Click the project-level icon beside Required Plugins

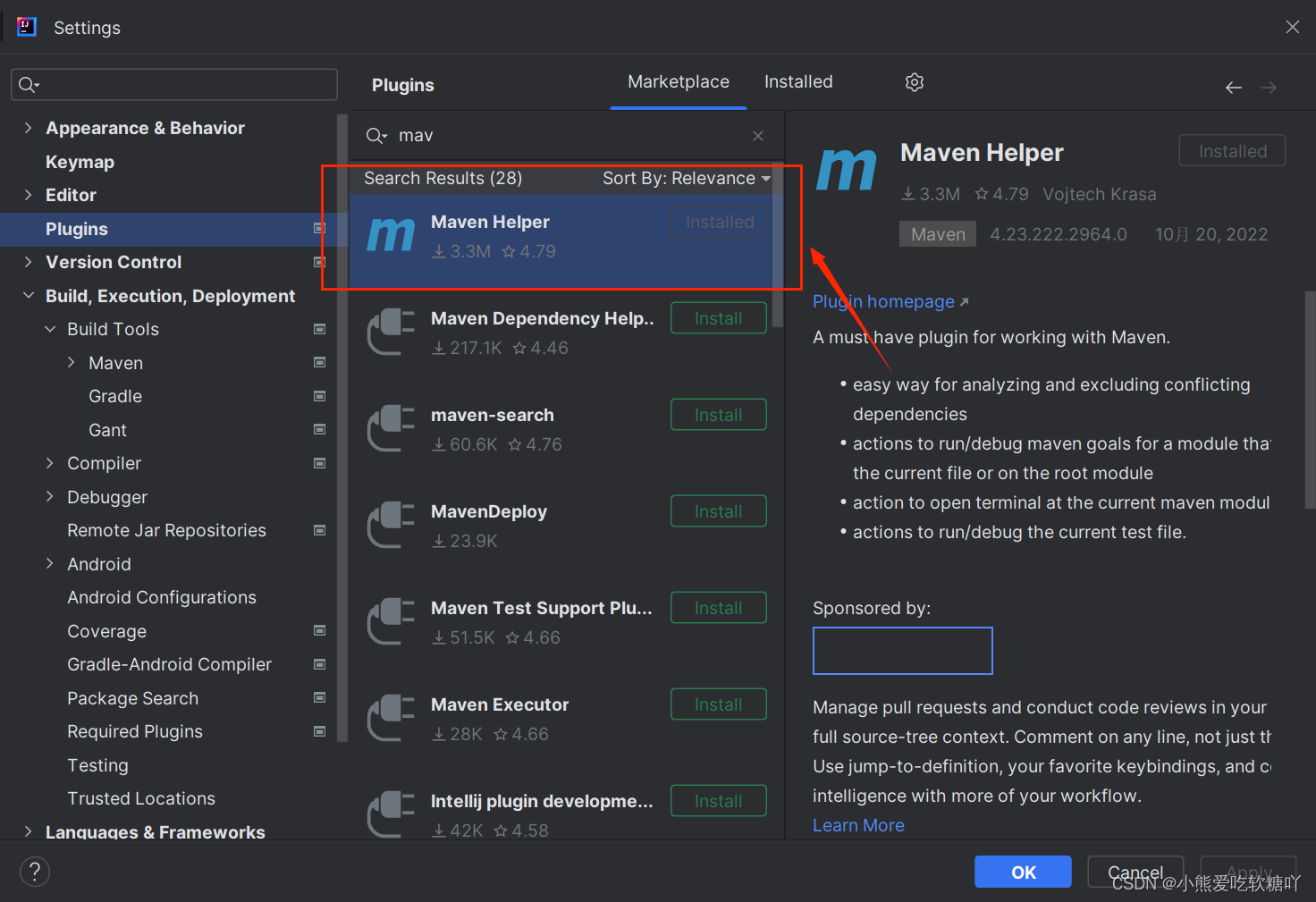pos(319,731)
